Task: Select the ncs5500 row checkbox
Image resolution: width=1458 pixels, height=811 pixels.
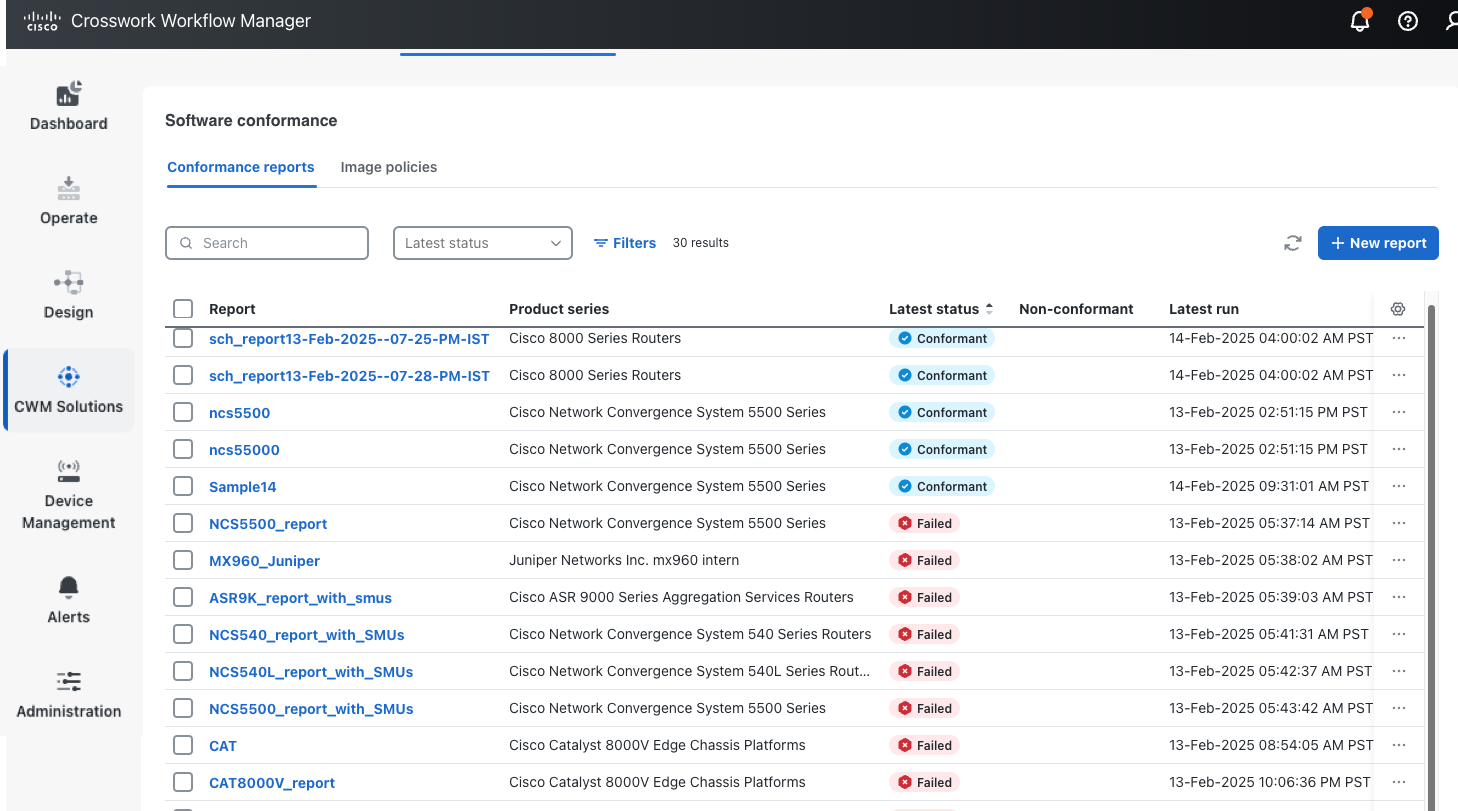Action: click(183, 412)
